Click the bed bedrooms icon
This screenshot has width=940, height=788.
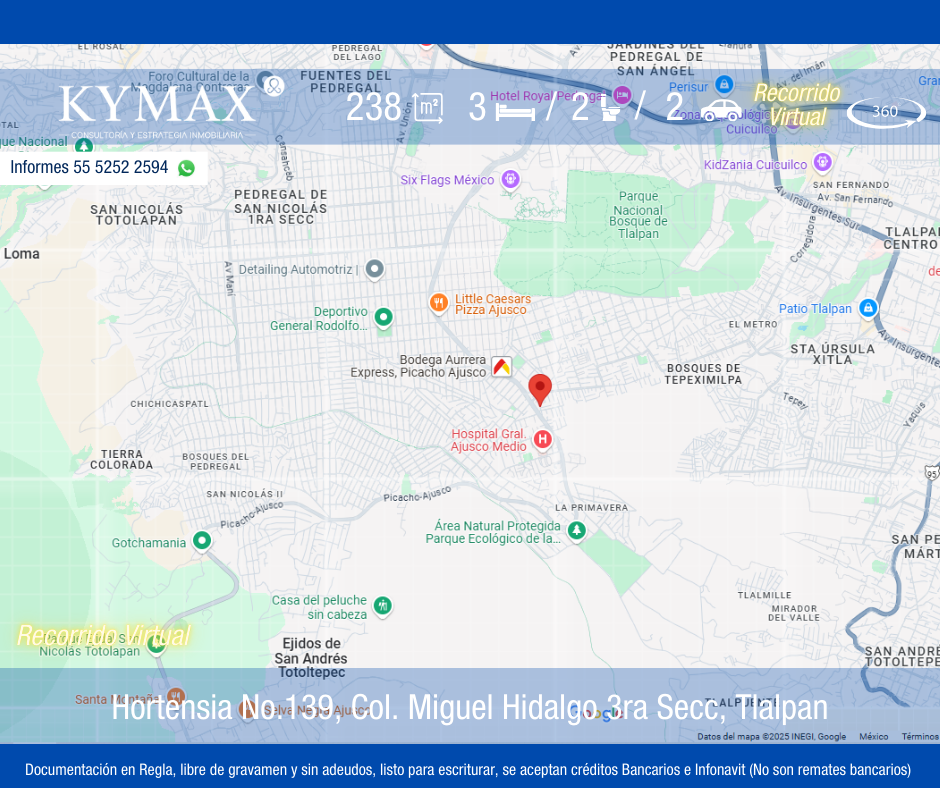pyautogui.click(x=516, y=113)
